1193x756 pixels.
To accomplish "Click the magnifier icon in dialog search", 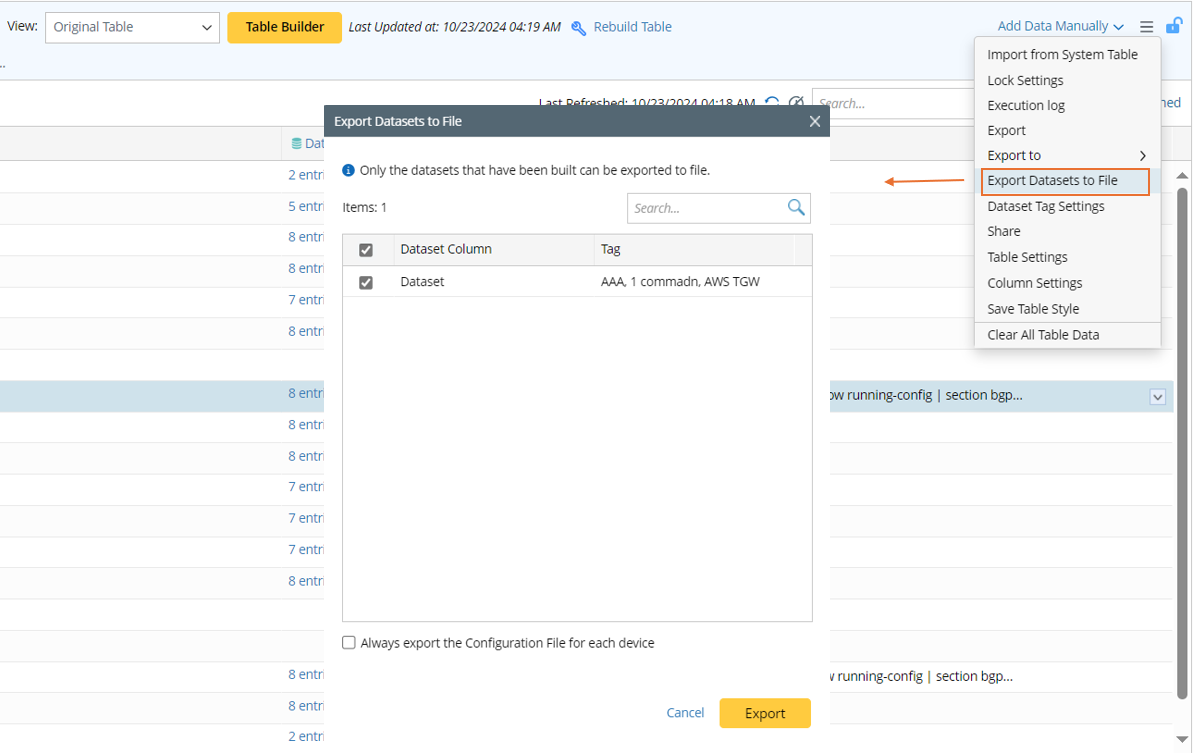I will pyautogui.click(x=796, y=208).
